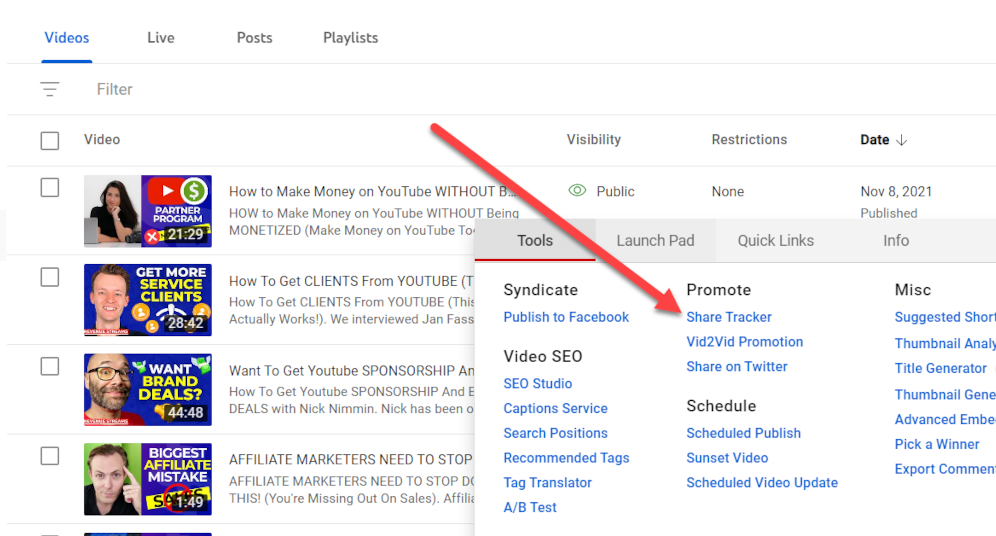Screen dimensions: 996x536
Task: Click the filter lines icon
Action: pyautogui.click(x=50, y=89)
